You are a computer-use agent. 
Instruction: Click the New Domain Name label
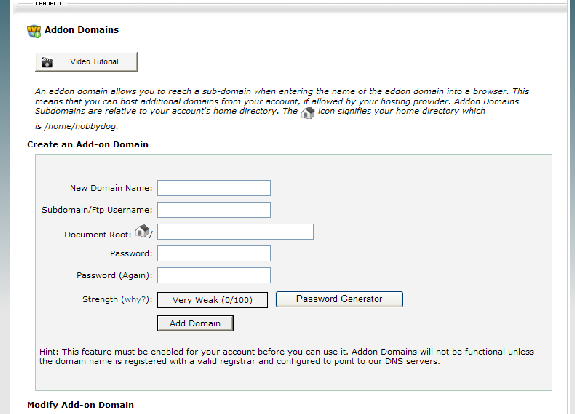point(111,188)
